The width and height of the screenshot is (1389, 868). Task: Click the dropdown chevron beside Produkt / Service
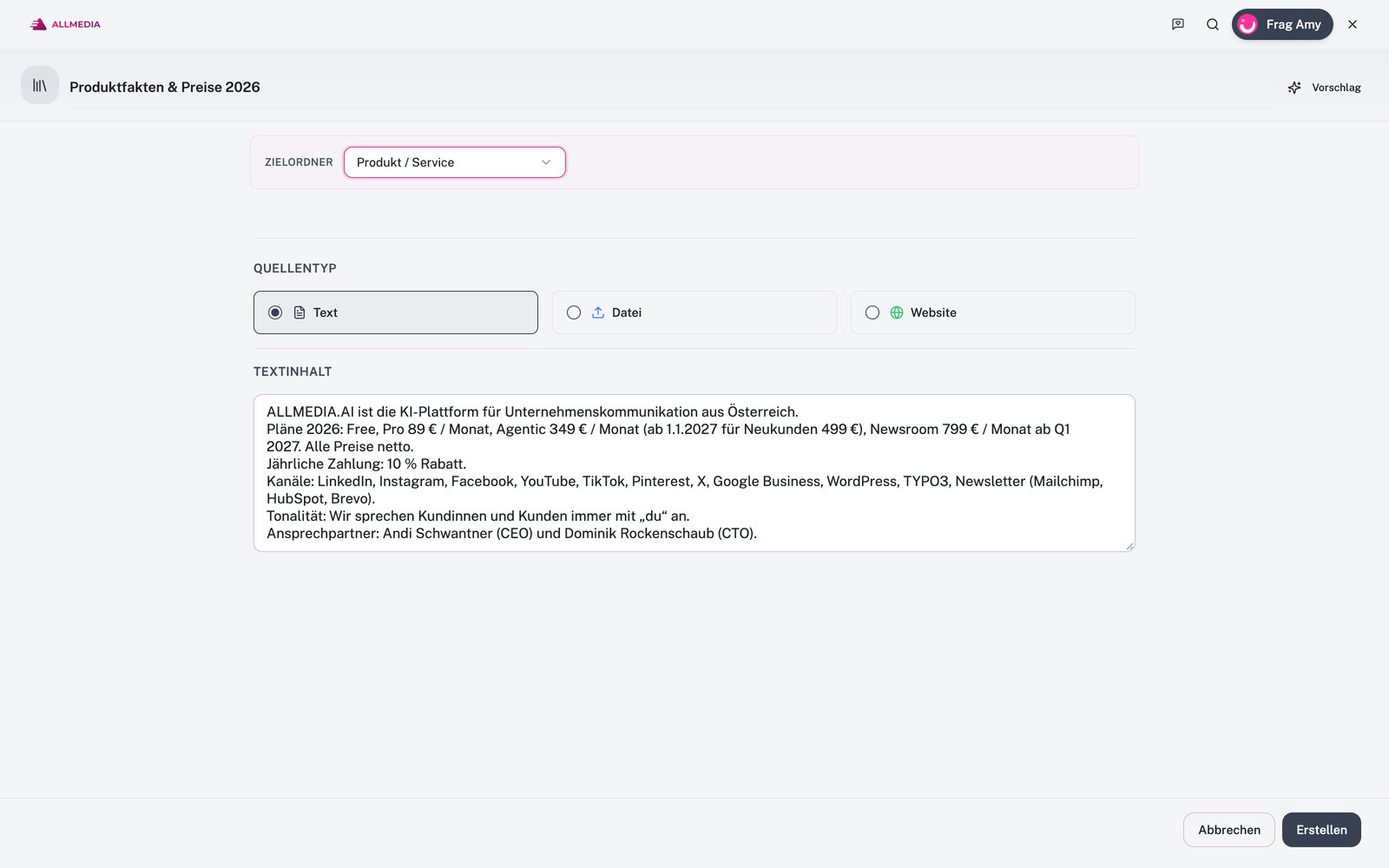click(x=546, y=162)
